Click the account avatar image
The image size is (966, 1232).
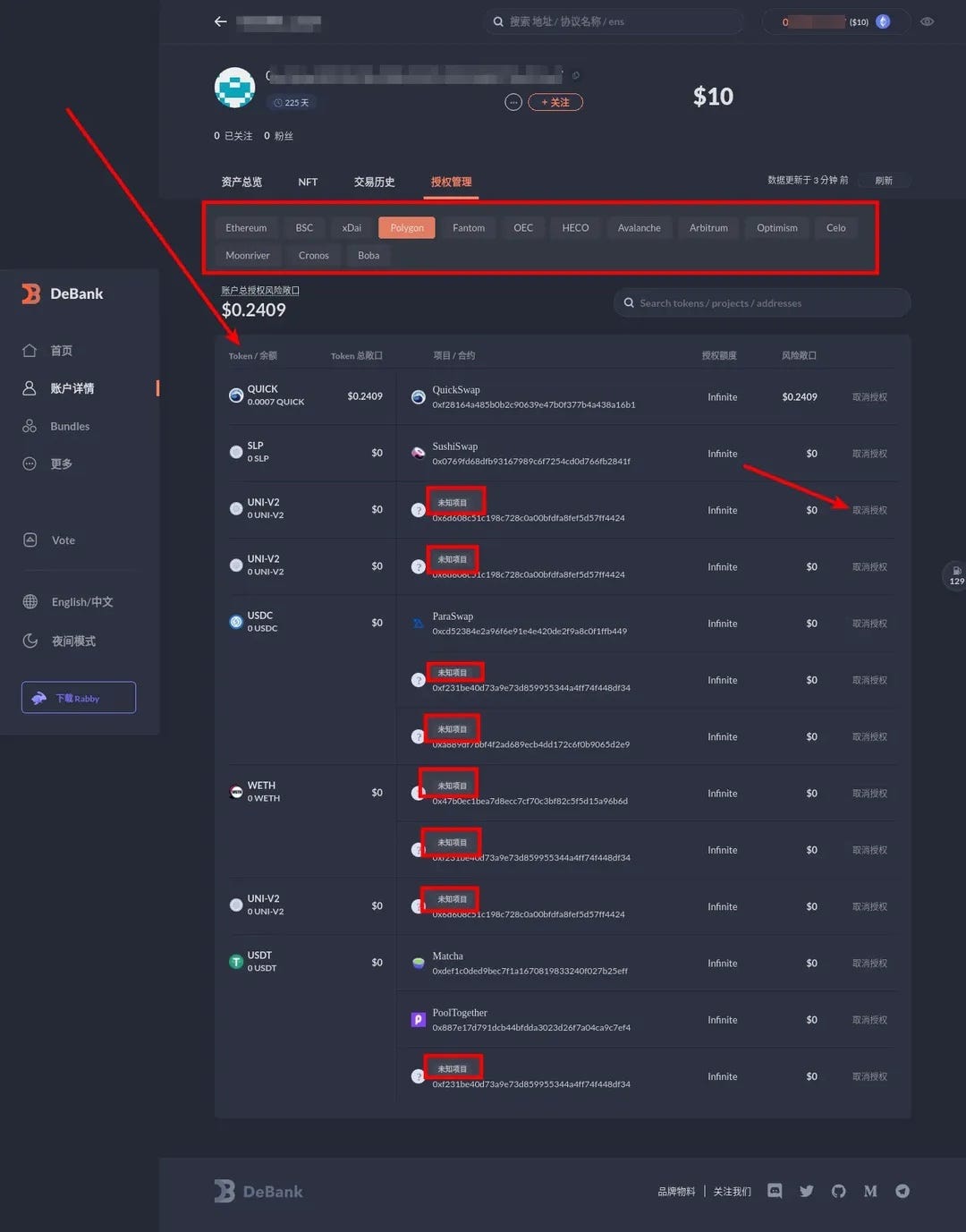[x=234, y=88]
